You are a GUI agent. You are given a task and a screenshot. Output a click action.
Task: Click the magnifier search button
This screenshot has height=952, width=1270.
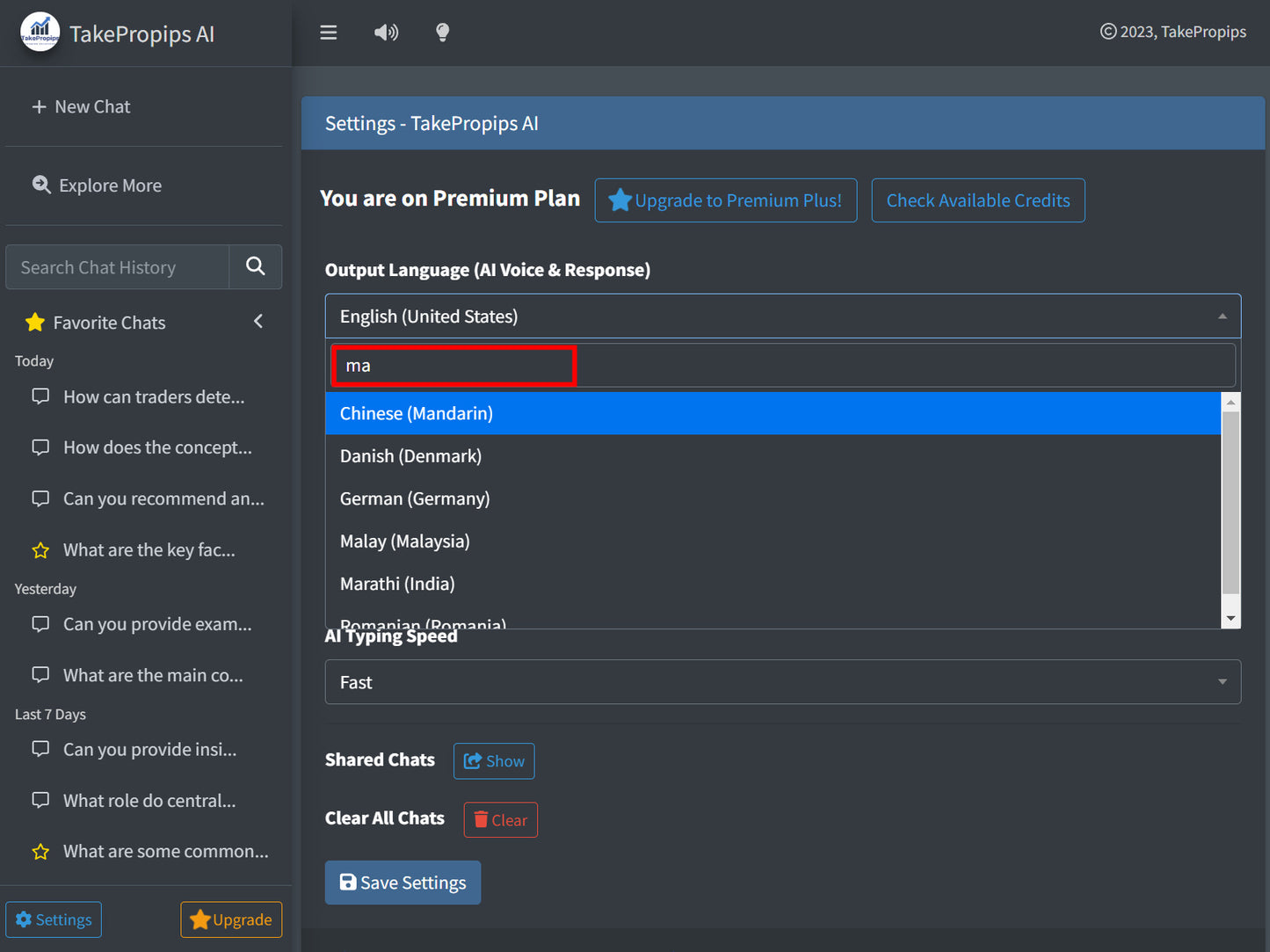pos(256,266)
